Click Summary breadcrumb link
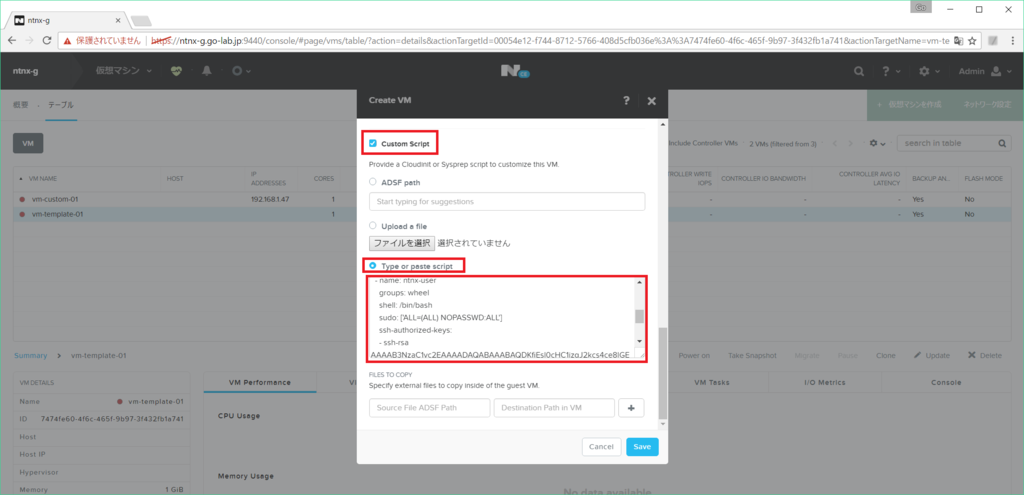 30,355
